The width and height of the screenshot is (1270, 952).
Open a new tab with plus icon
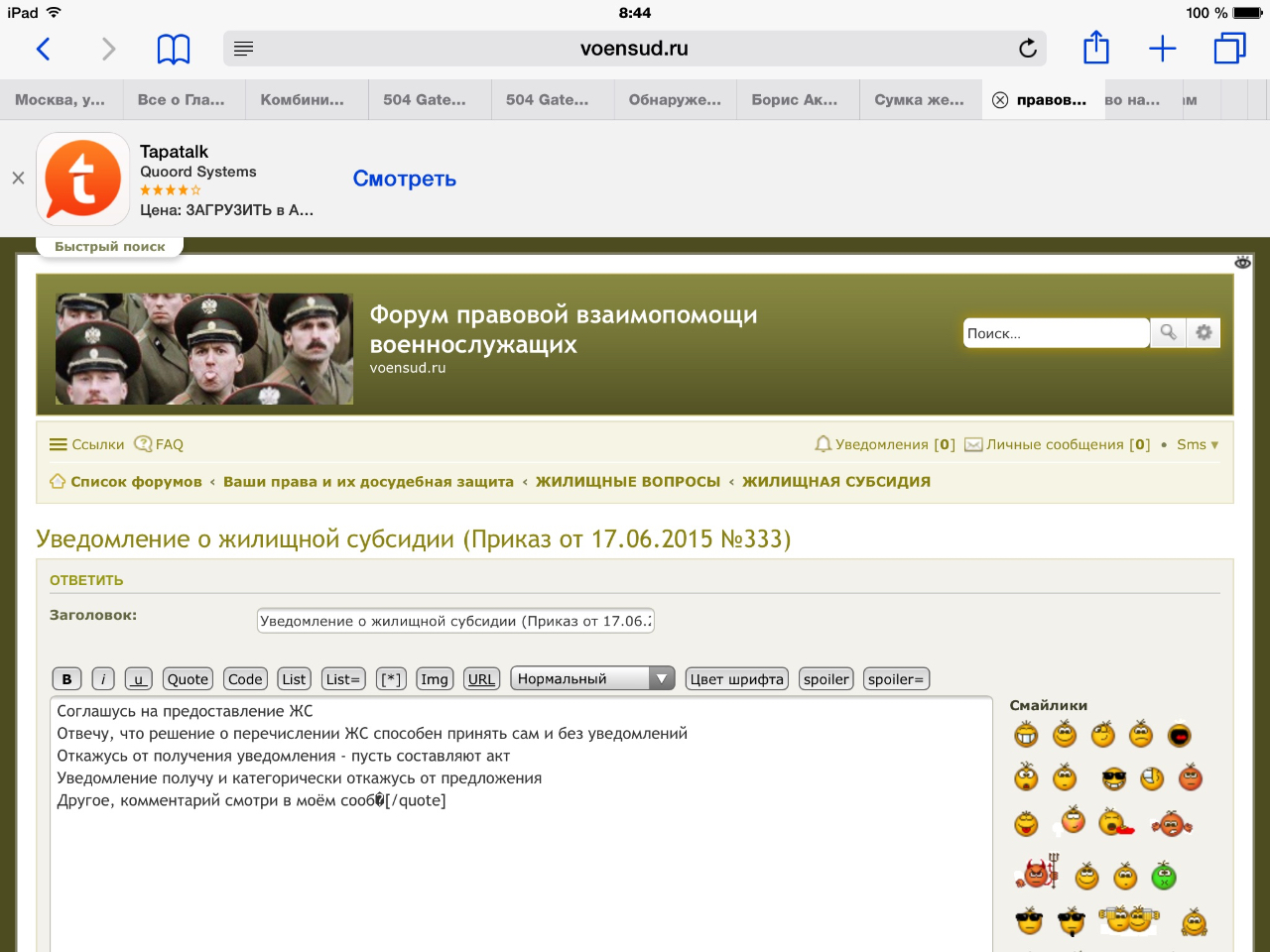(x=1162, y=49)
